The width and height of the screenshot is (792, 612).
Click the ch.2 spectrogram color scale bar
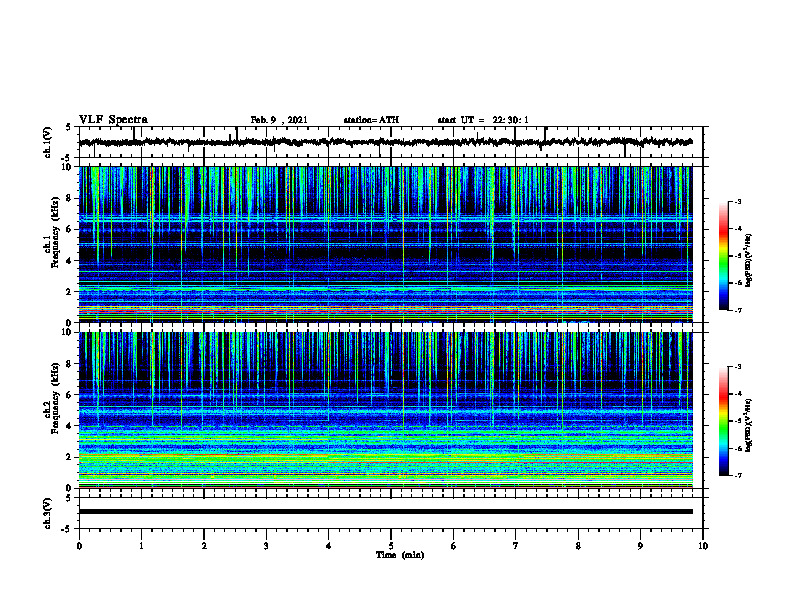pyautogui.click(x=723, y=421)
